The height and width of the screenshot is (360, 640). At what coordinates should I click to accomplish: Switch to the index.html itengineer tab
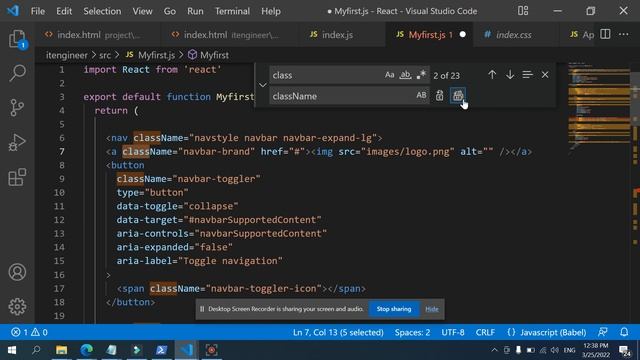coord(229,35)
